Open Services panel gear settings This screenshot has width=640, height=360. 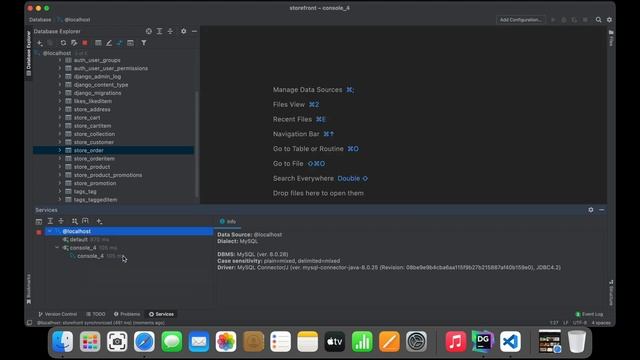pyautogui.click(x=591, y=210)
